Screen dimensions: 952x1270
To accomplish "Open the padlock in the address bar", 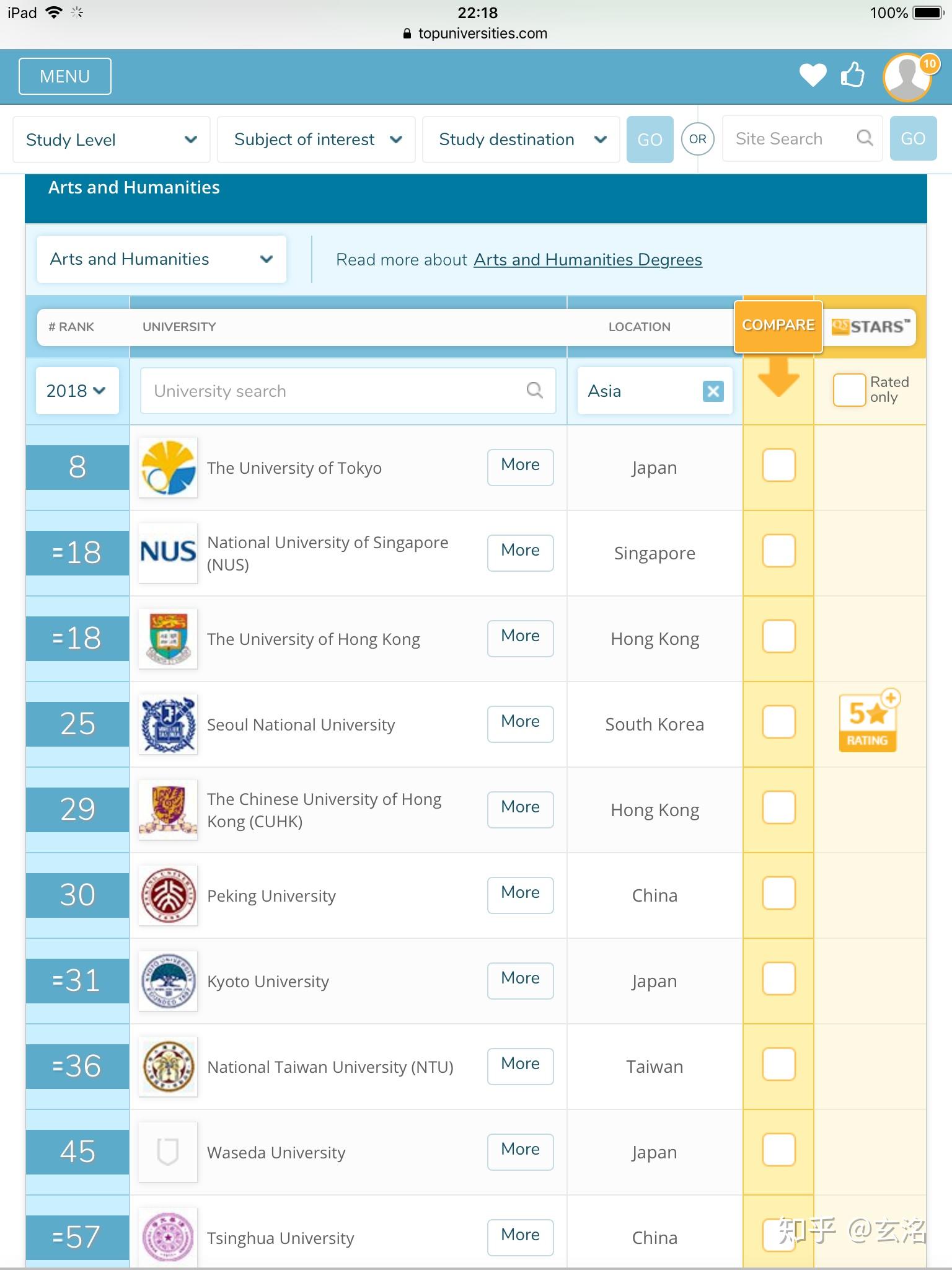I will pyautogui.click(x=407, y=33).
